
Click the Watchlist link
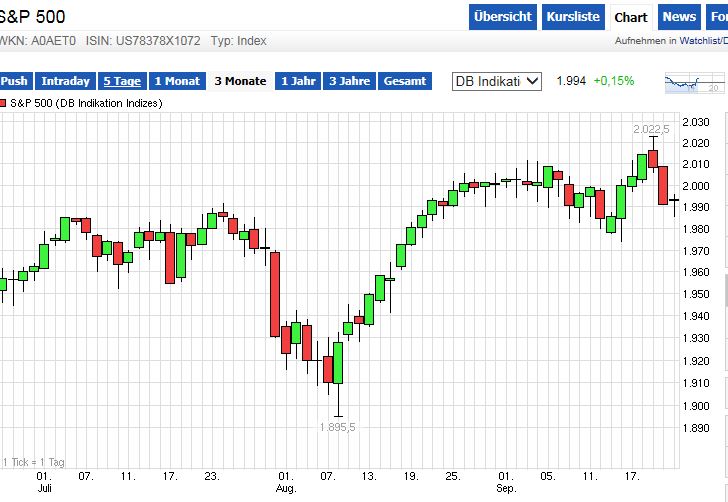[703, 41]
